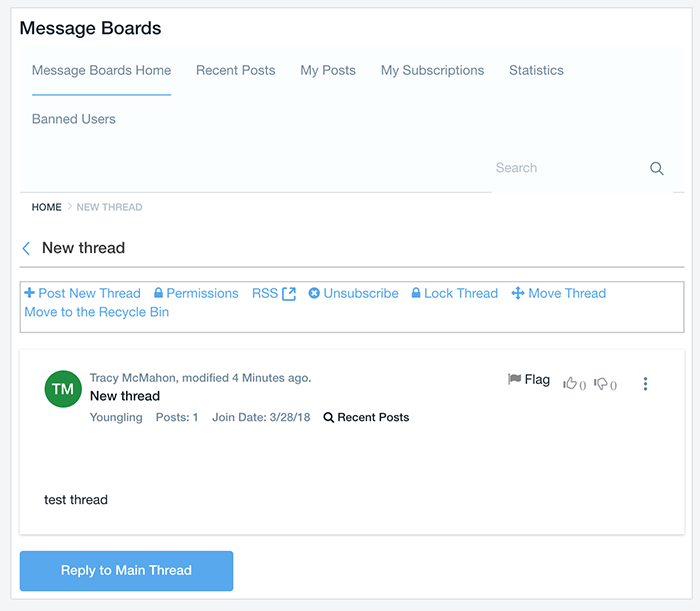Click the 'New thread' post subject
The width and height of the screenshot is (700, 611).
[x=125, y=396]
